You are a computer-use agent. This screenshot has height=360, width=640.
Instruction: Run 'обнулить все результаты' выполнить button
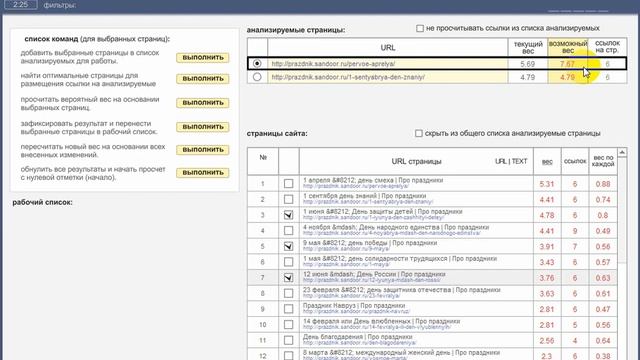pos(202,173)
